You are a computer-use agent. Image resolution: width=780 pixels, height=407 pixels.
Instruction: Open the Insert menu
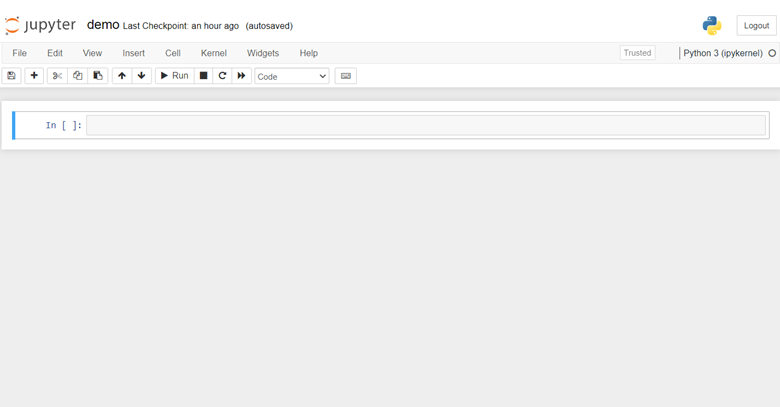coord(133,53)
